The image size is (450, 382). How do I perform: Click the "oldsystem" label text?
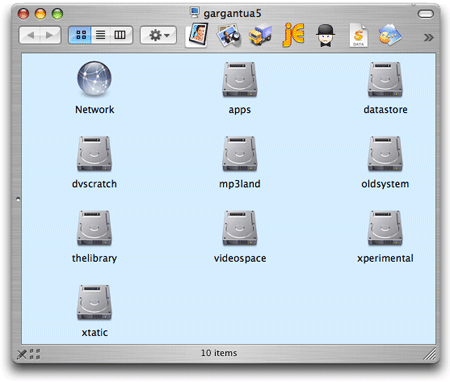[385, 184]
